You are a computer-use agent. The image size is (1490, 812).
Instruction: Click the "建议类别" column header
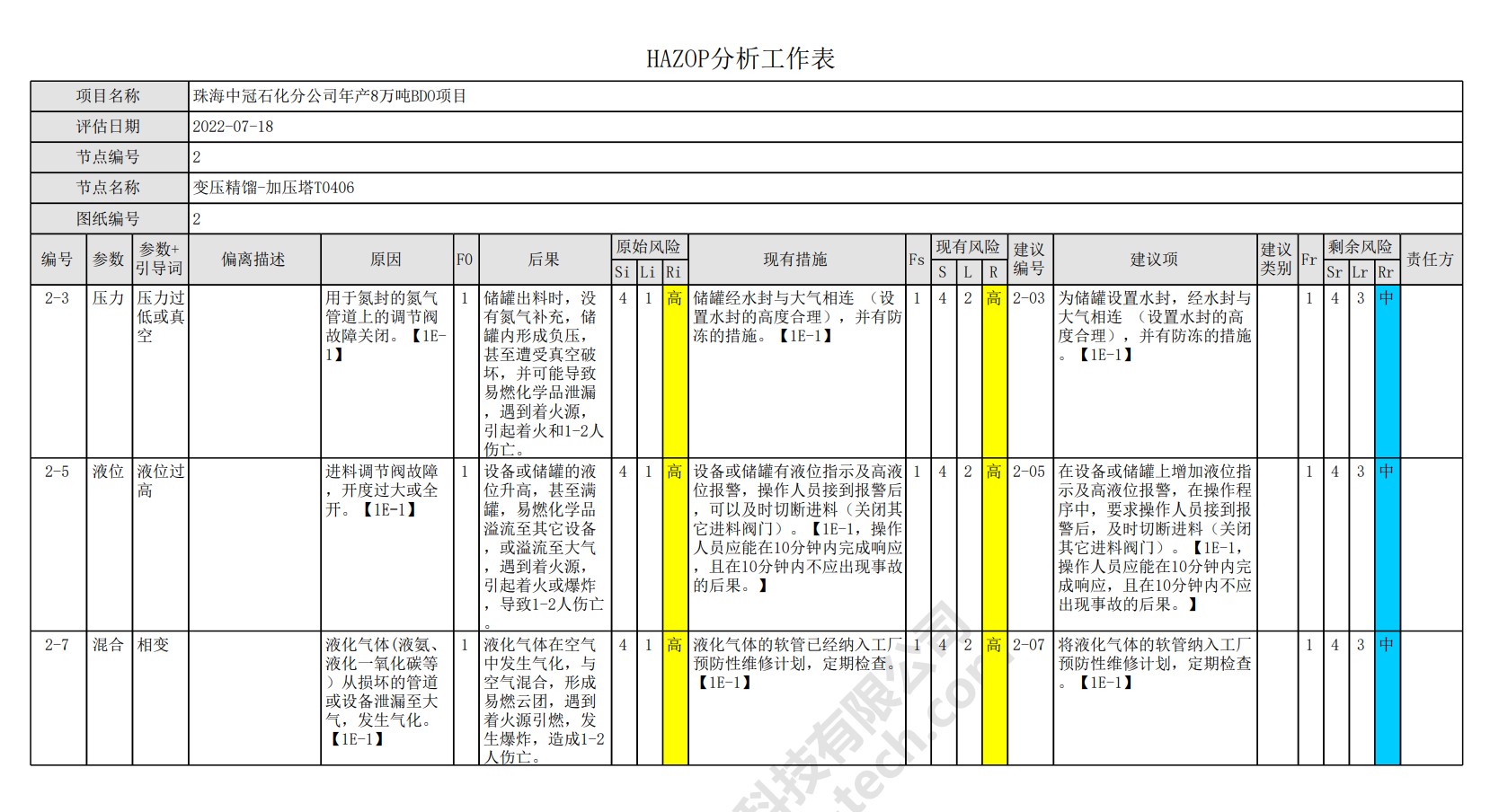coord(1277,260)
